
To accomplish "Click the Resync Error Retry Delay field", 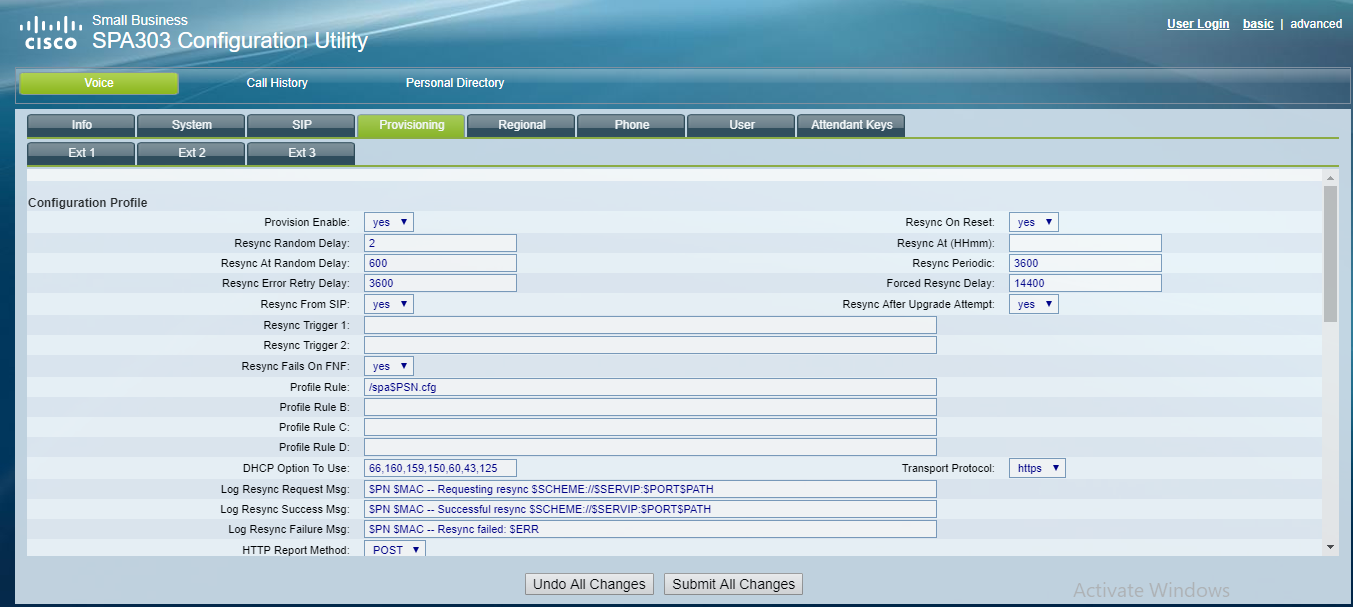I will [x=440, y=283].
